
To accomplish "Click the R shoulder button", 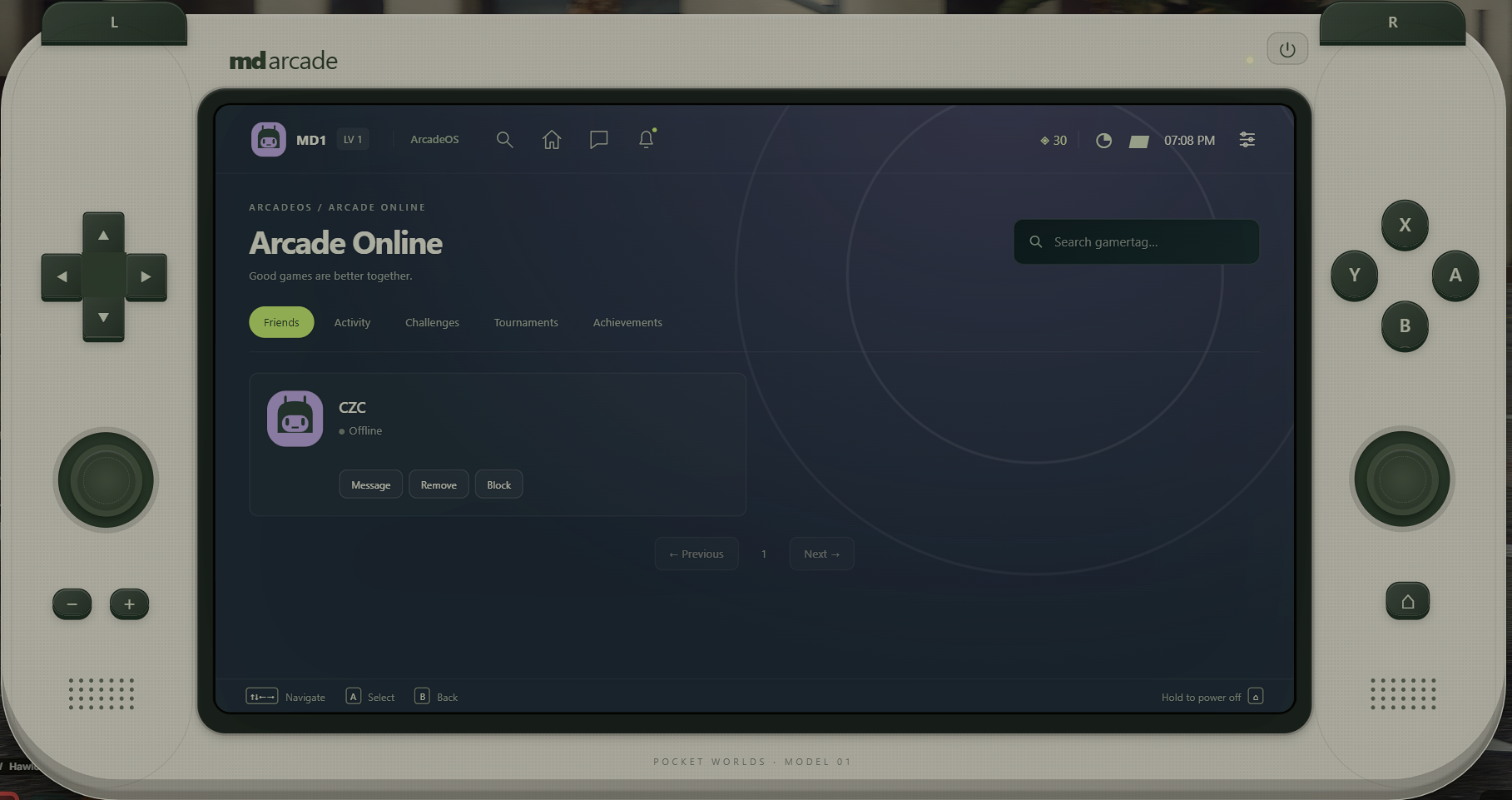I will click(x=1392, y=22).
